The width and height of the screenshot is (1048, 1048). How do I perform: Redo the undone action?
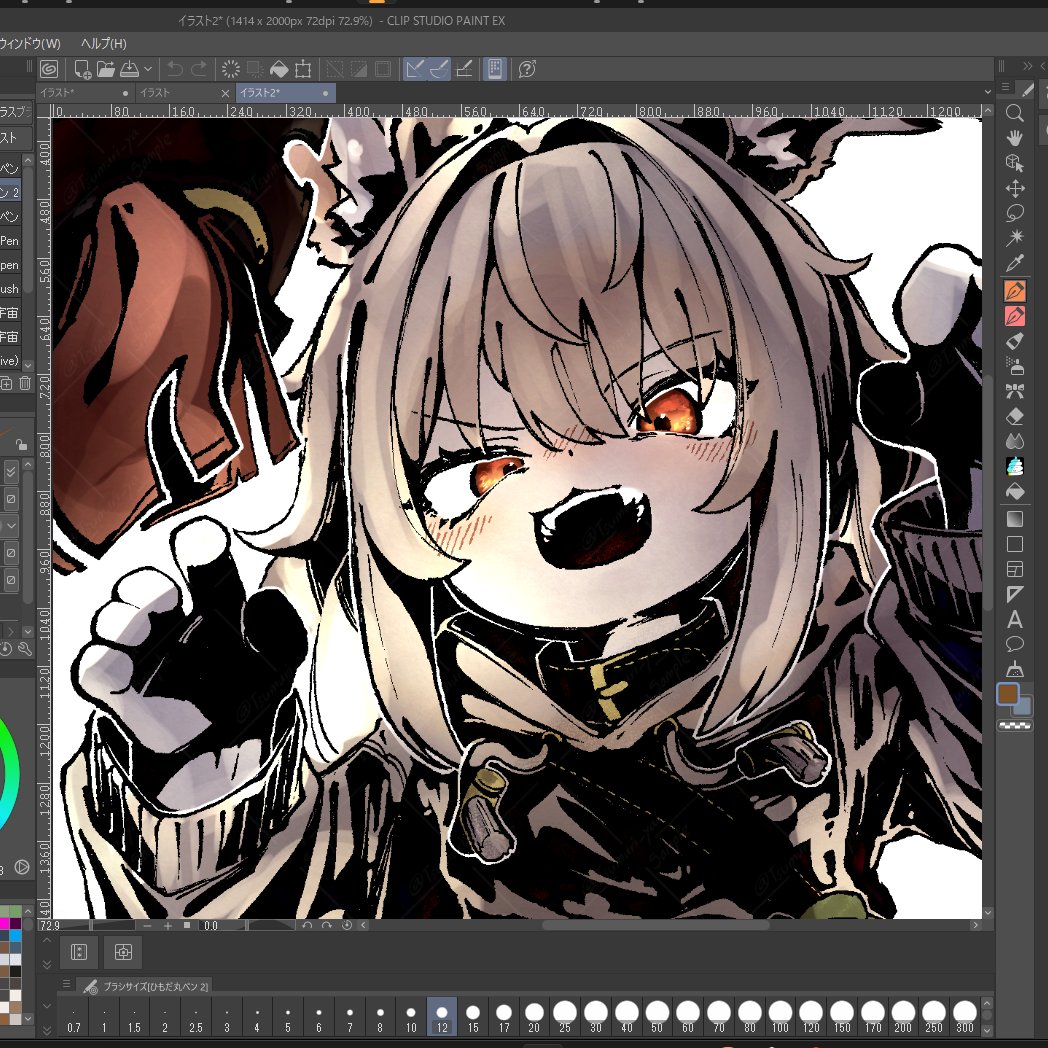point(199,69)
